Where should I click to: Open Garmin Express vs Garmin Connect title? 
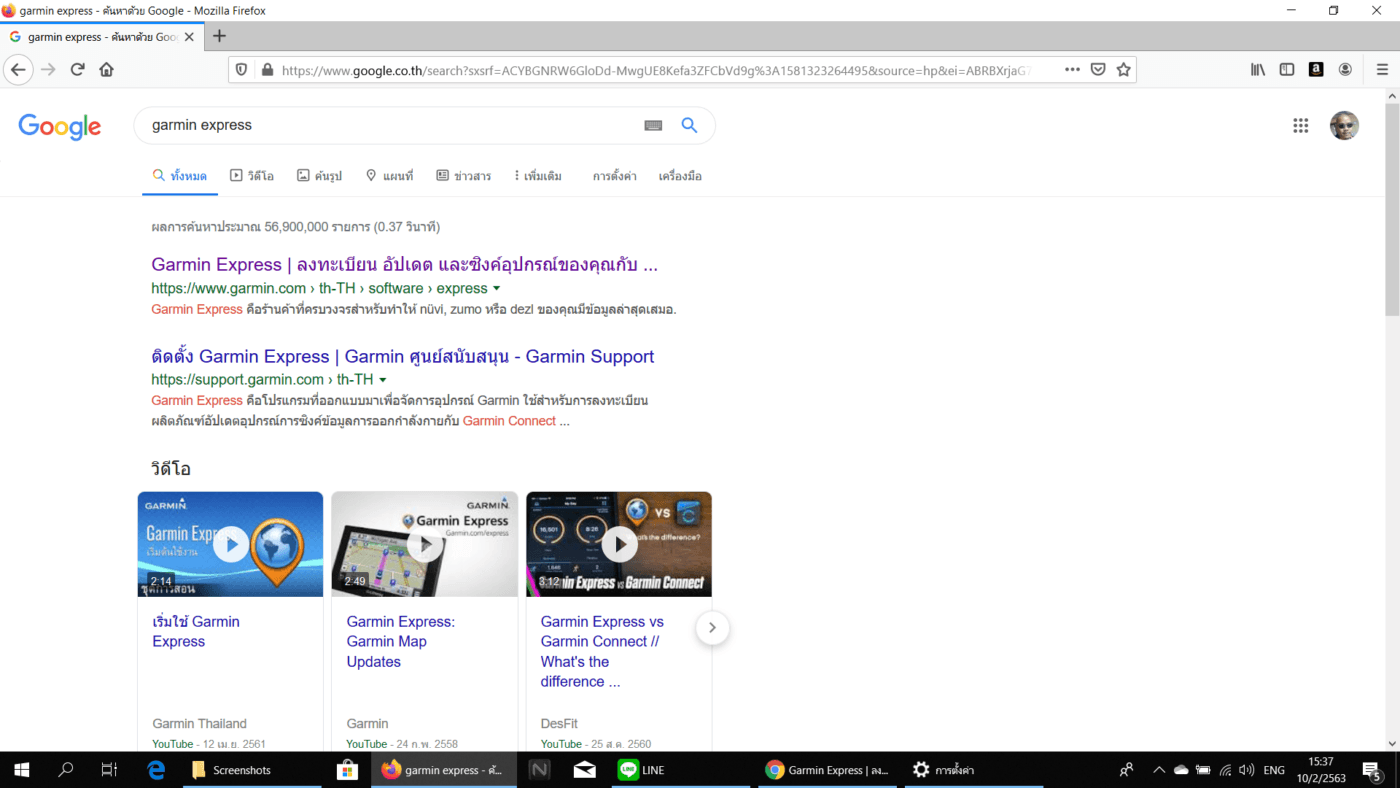(602, 652)
